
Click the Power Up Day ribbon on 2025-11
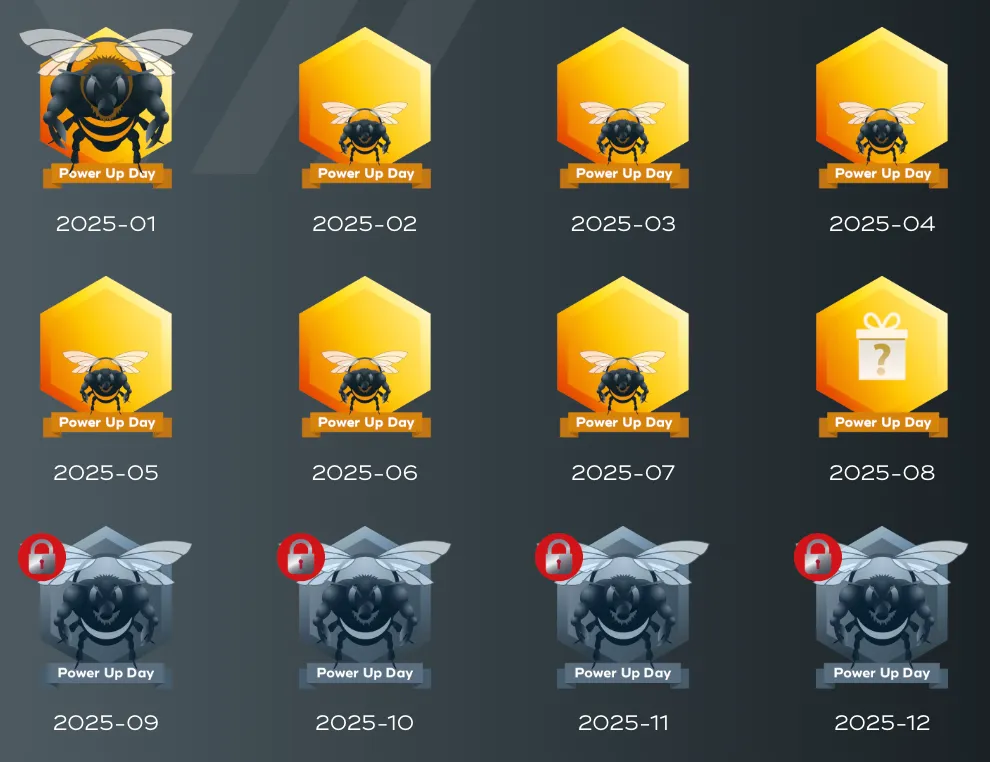623,674
